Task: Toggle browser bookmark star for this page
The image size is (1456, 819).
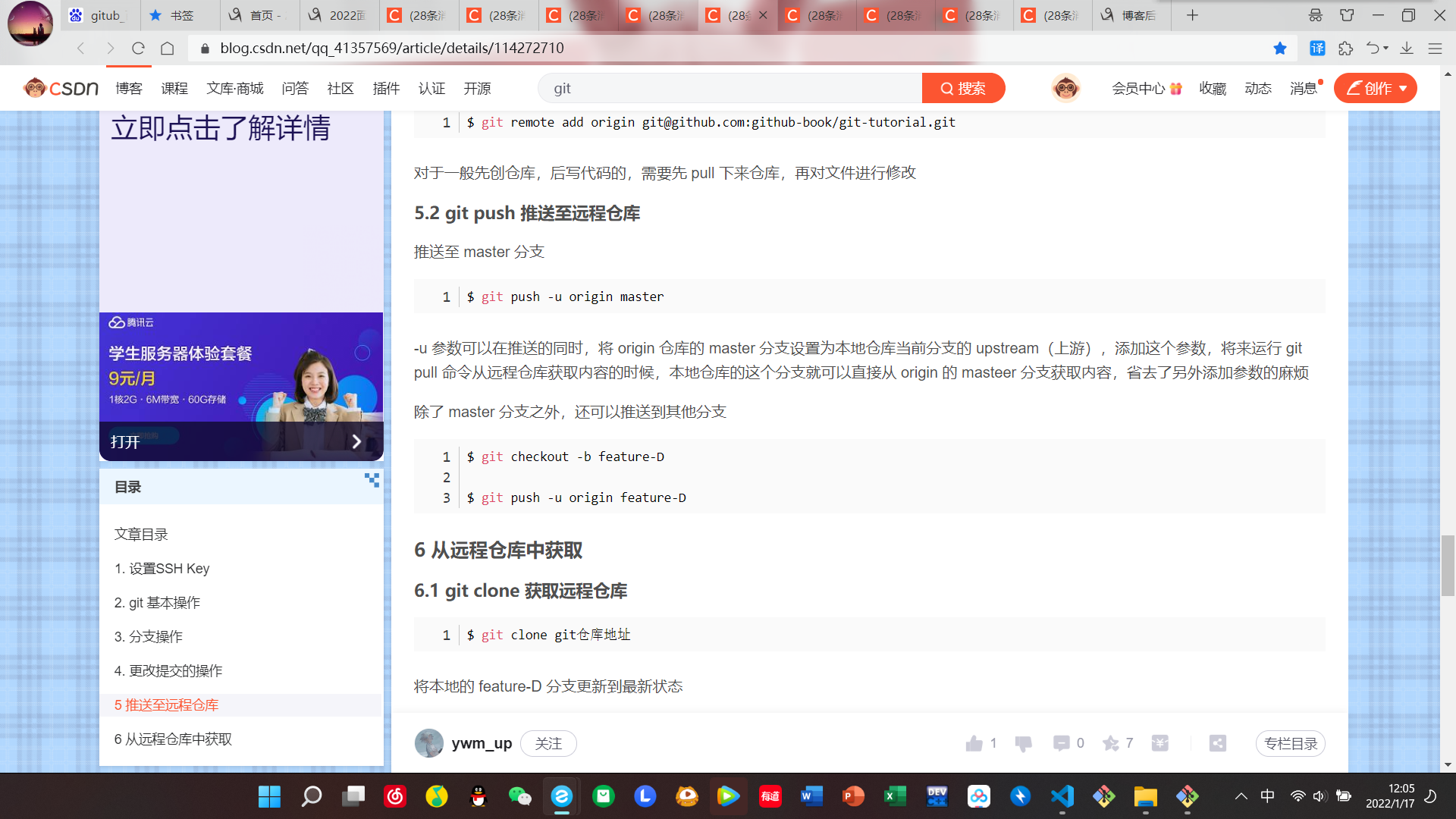Action: click(x=1280, y=49)
